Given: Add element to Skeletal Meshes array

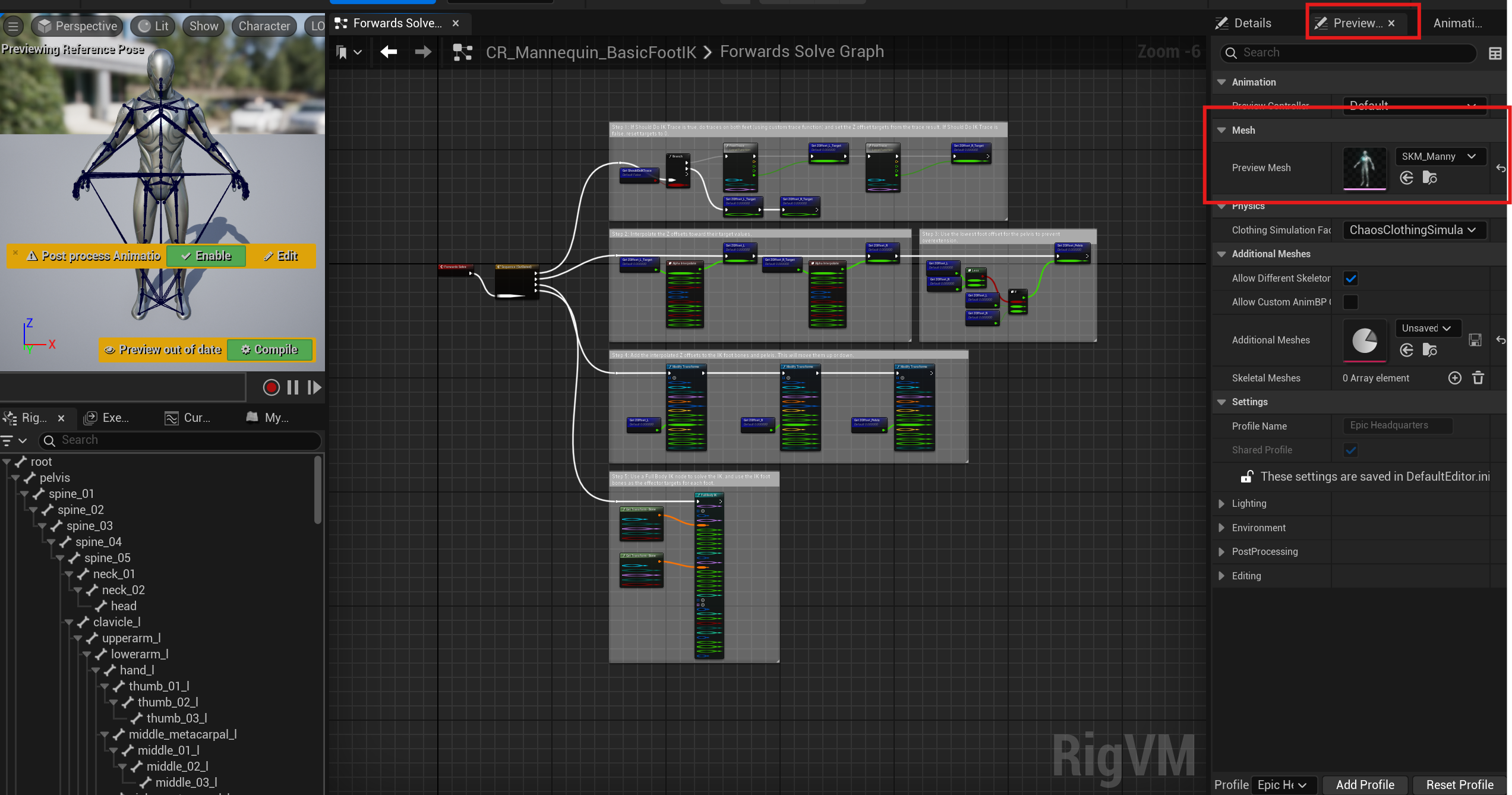Looking at the screenshot, I should (1454, 378).
